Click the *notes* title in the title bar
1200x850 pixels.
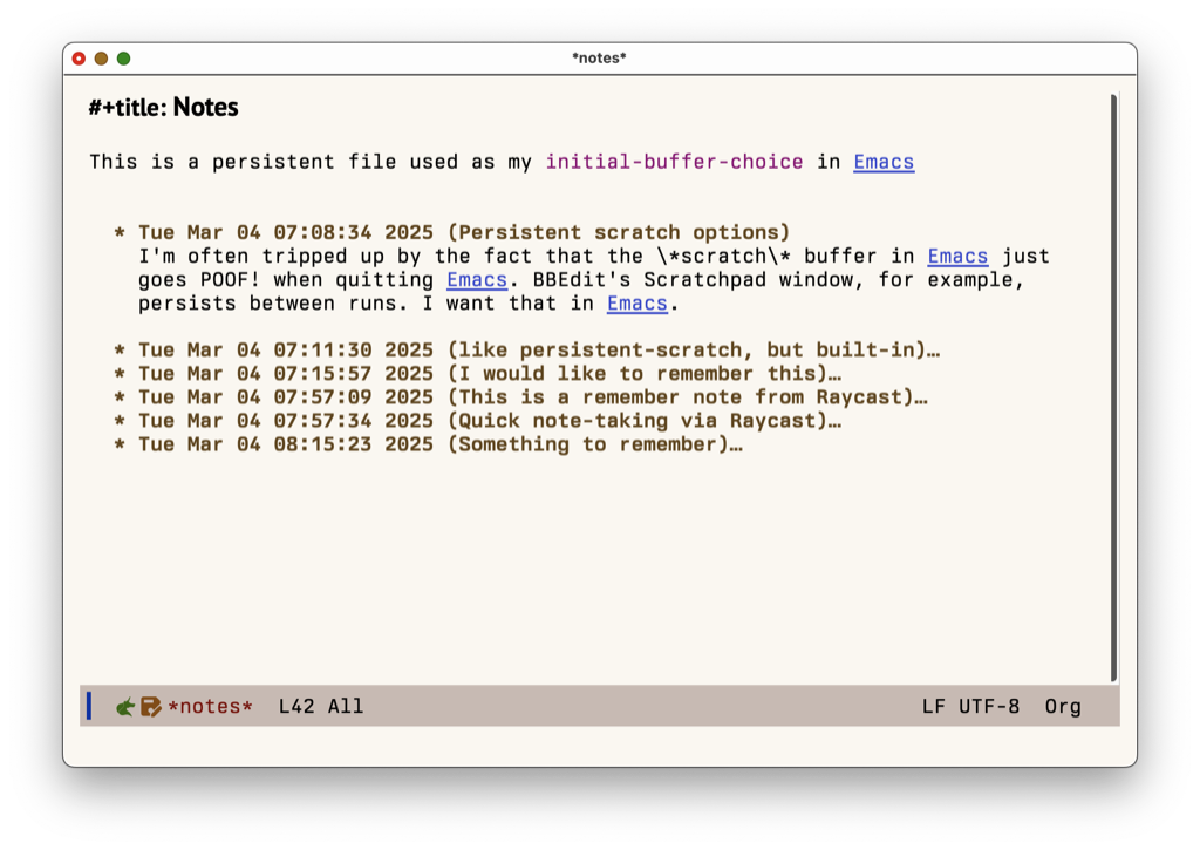[600, 58]
